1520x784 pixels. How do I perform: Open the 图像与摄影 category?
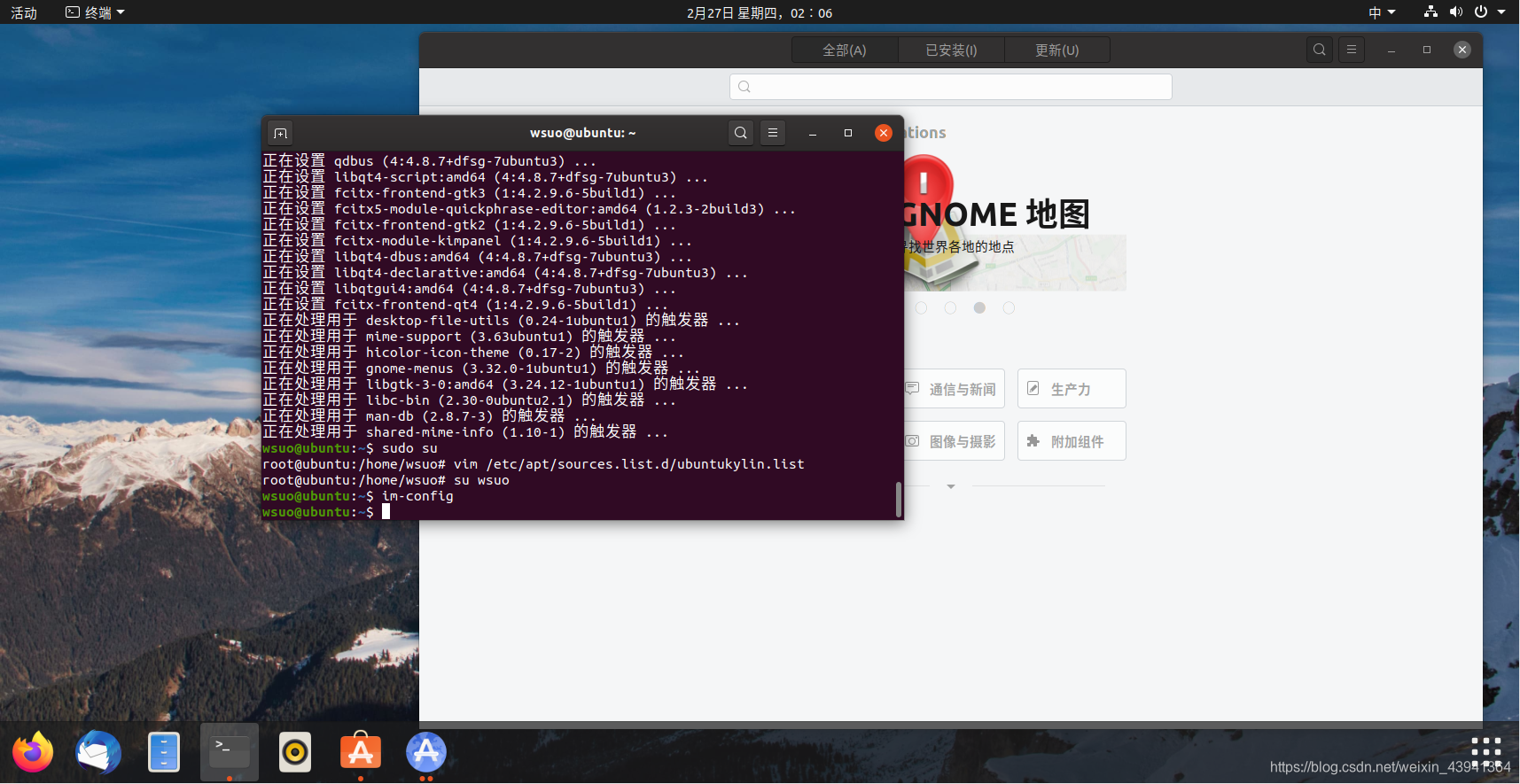click(955, 441)
